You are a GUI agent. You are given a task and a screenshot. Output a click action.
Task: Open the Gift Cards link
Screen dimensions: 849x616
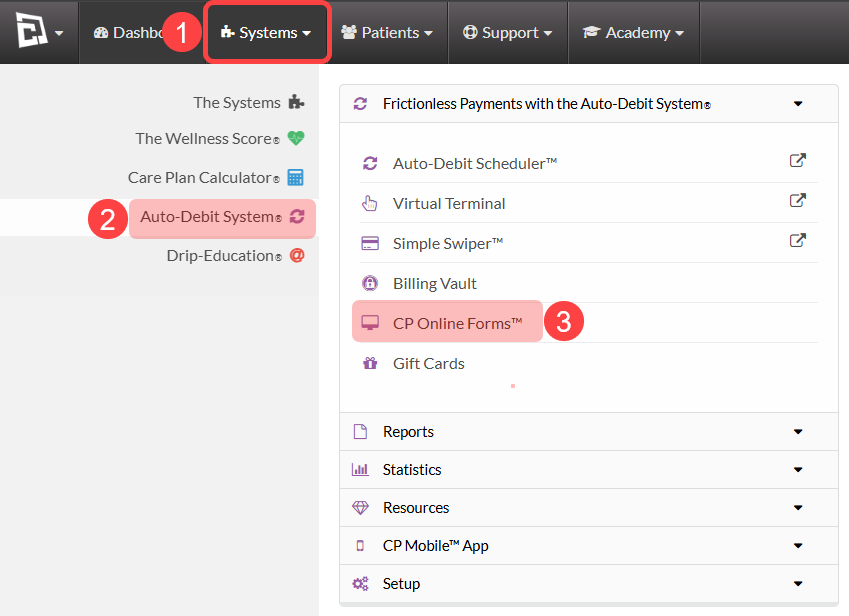[429, 363]
